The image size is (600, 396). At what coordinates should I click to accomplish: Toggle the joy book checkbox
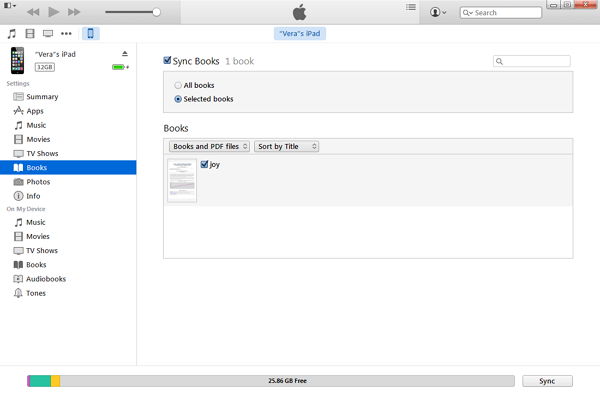pyautogui.click(x=204, y=165)
